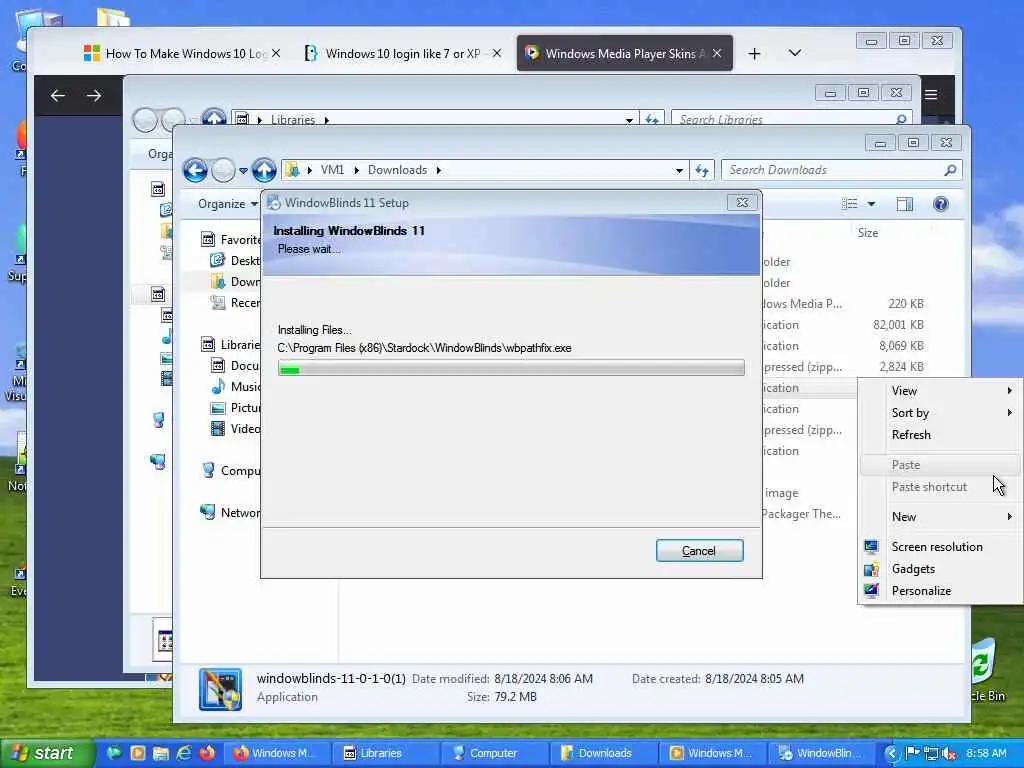Viewport: 1024px width, 768px height.
Task: Open the browser tab list chevron
Action: click(x=795, y=53)
